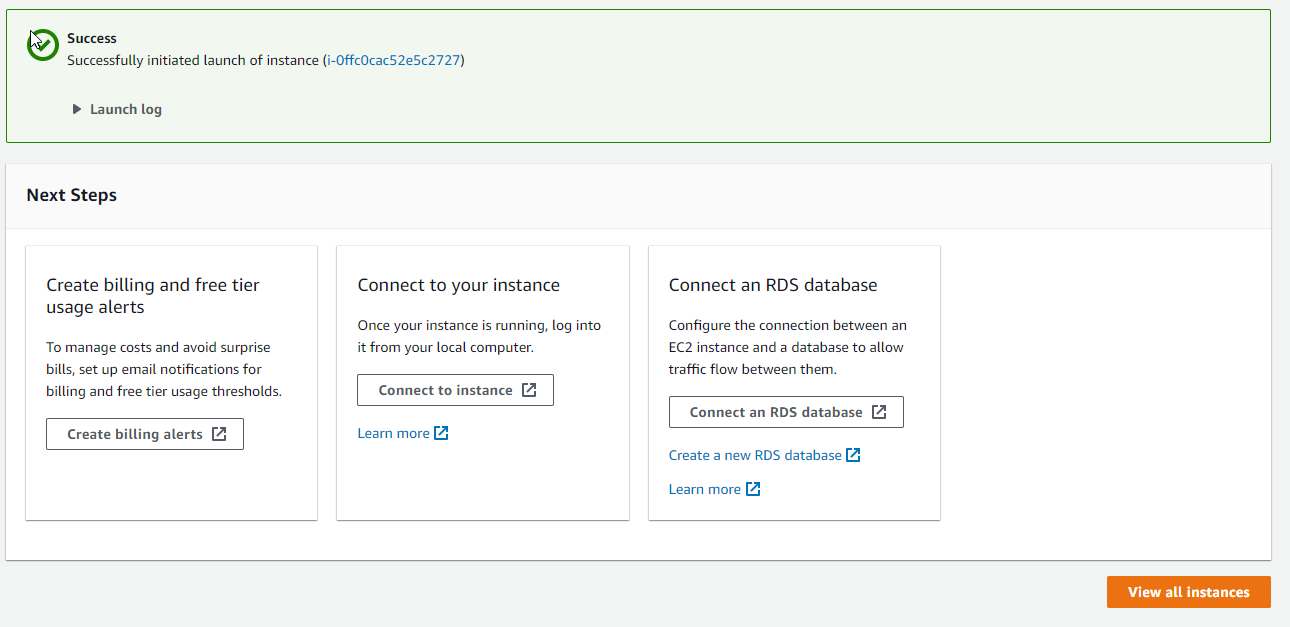This screenshot has height=627, width=1290.
Task: Click external icon beside Learn more under Connect to your instance
Action: tap(441, 433)
